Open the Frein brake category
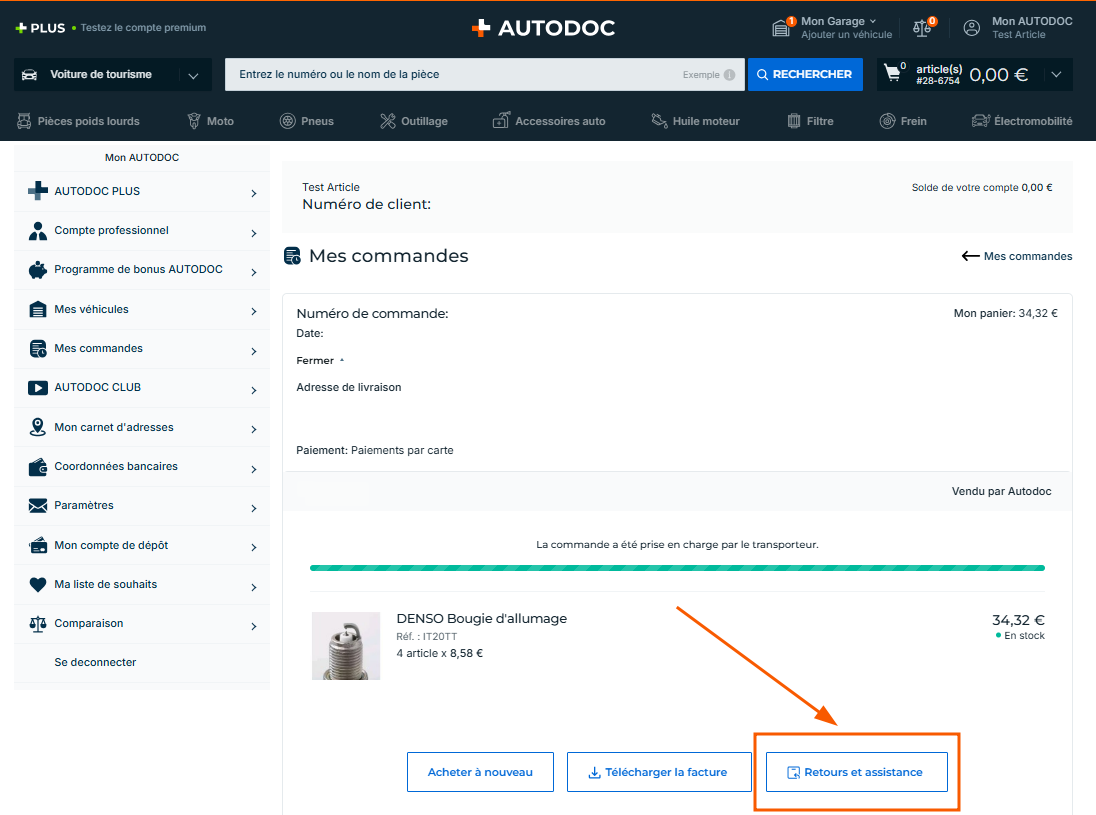1096x815 pixels. pos(902,121)
